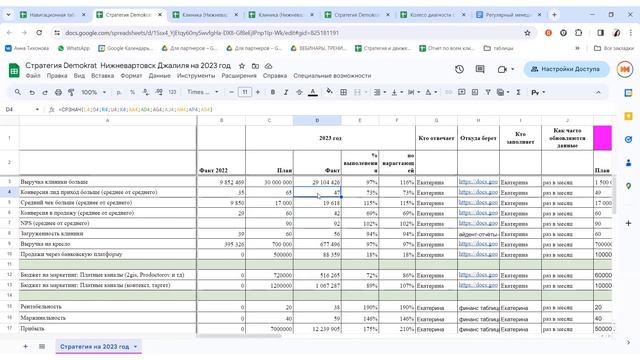Open comments history icon
The image size is (640, 360).
(480, 69)
